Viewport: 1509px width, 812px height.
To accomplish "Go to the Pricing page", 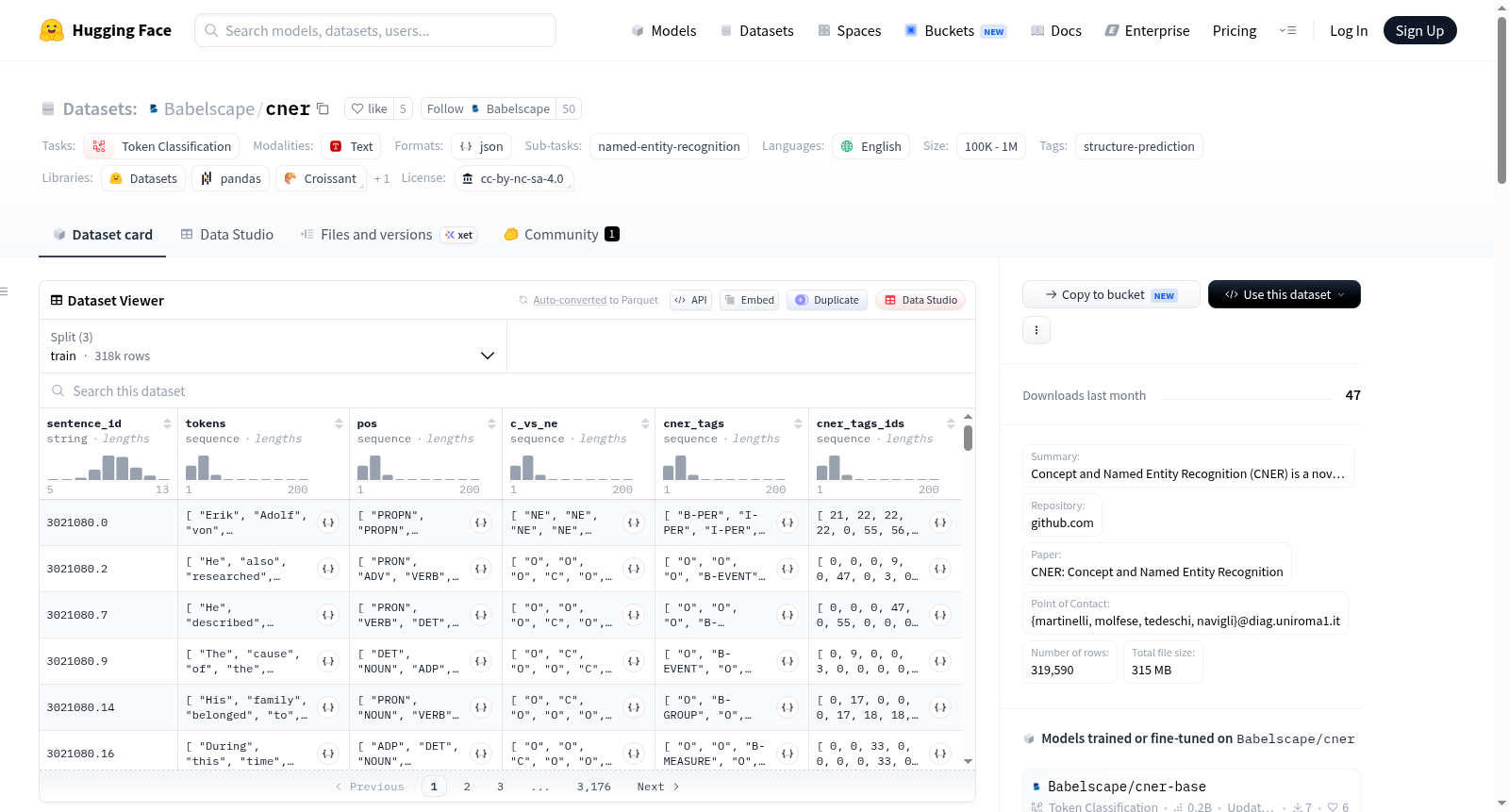I will (x=1235, y=30).
